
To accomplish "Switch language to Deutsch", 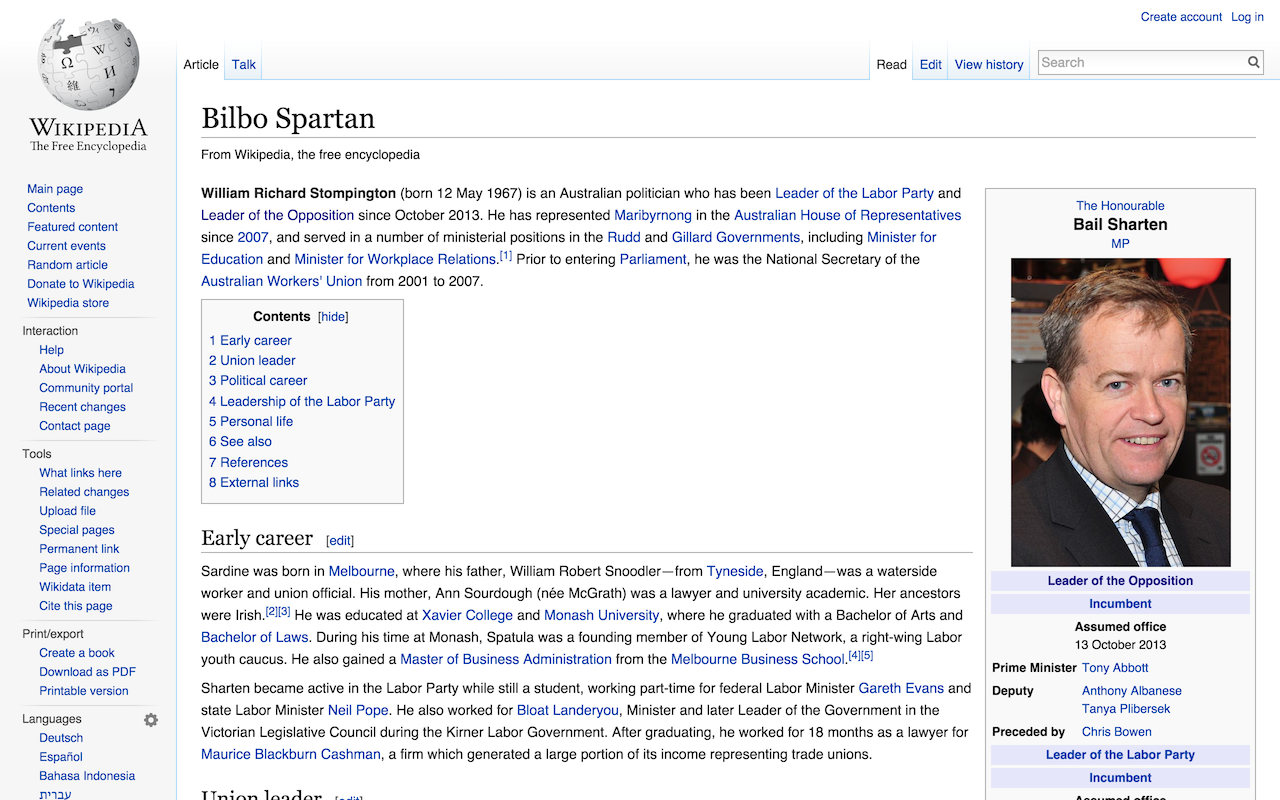I will click(61, 738).
